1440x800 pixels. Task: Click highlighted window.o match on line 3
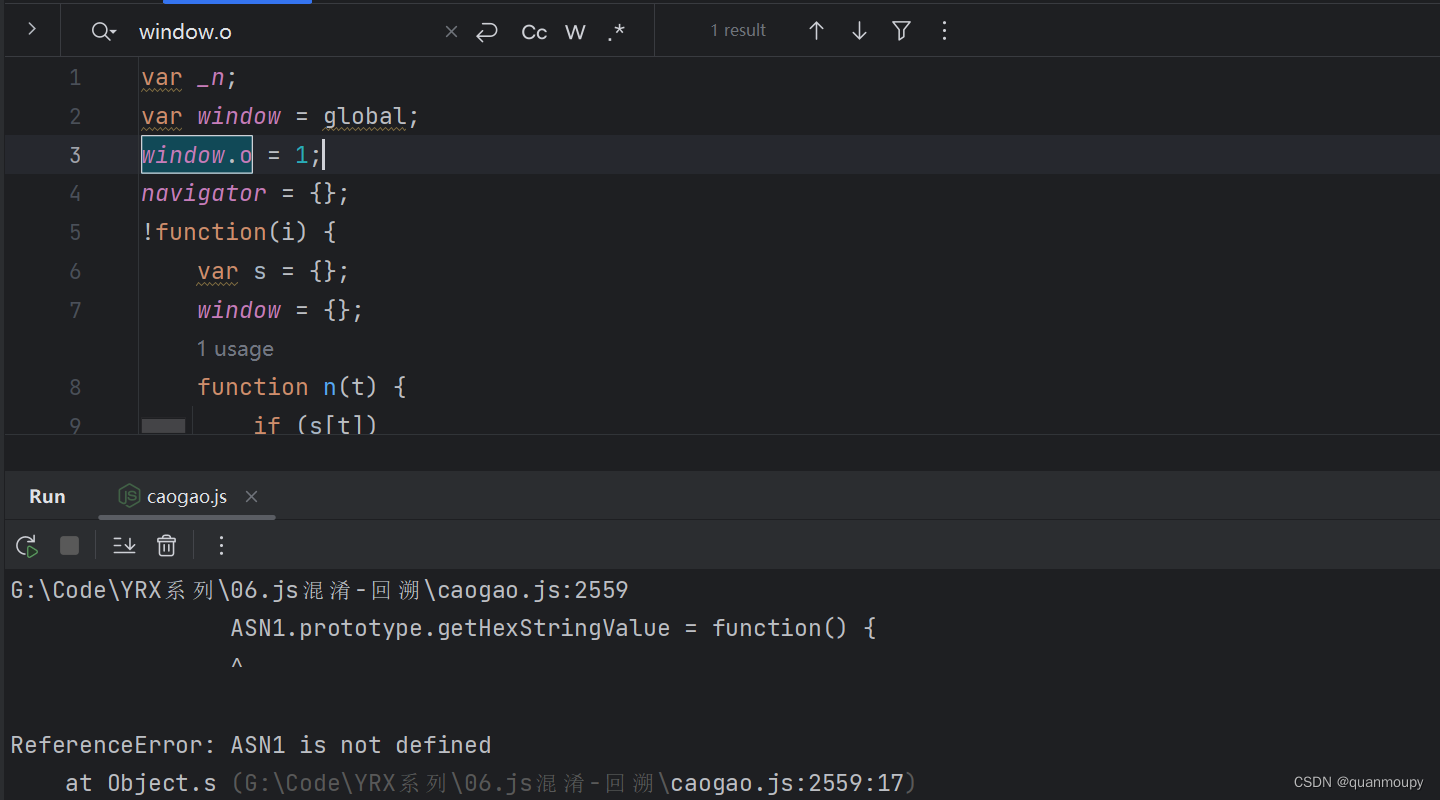point(197,155)
